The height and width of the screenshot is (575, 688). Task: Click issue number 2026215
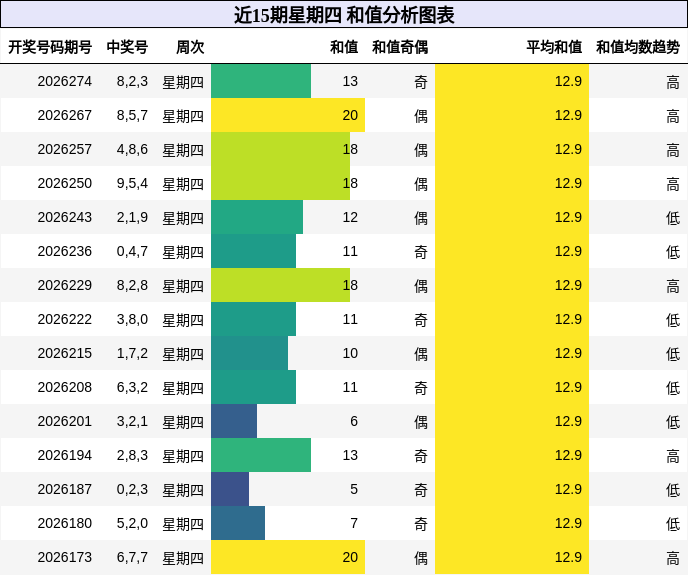point(64,353)
